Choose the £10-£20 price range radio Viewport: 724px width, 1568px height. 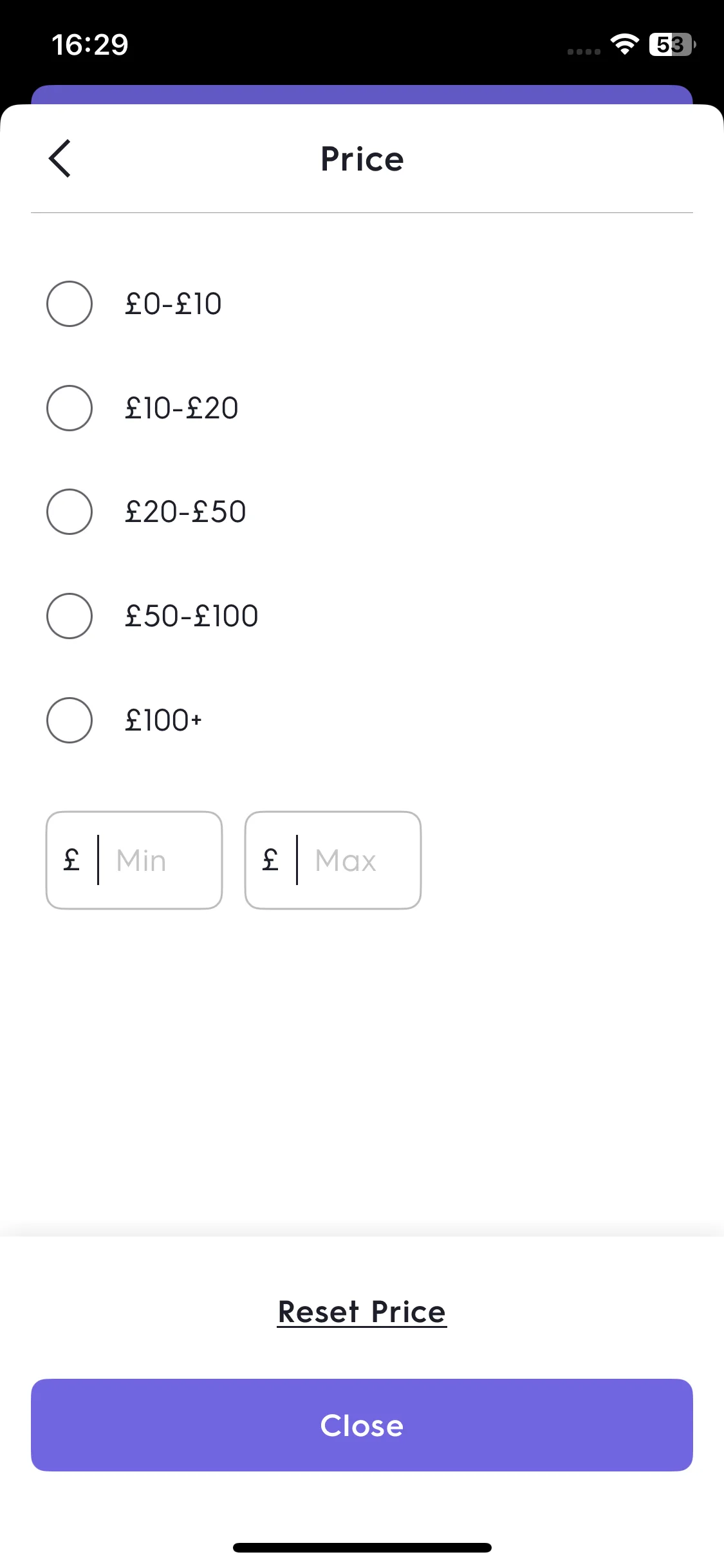[x=70, y=408]
